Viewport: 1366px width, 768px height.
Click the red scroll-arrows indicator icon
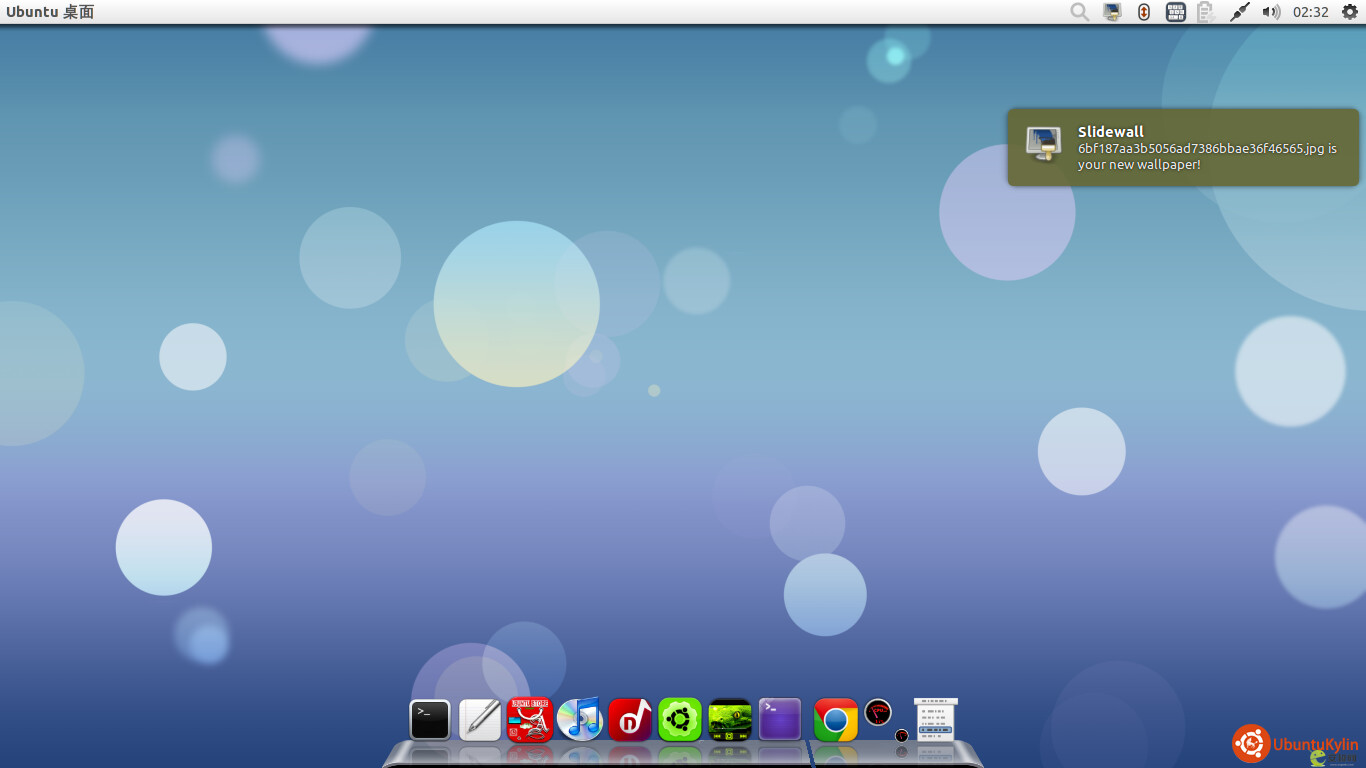click(1144, 12)
